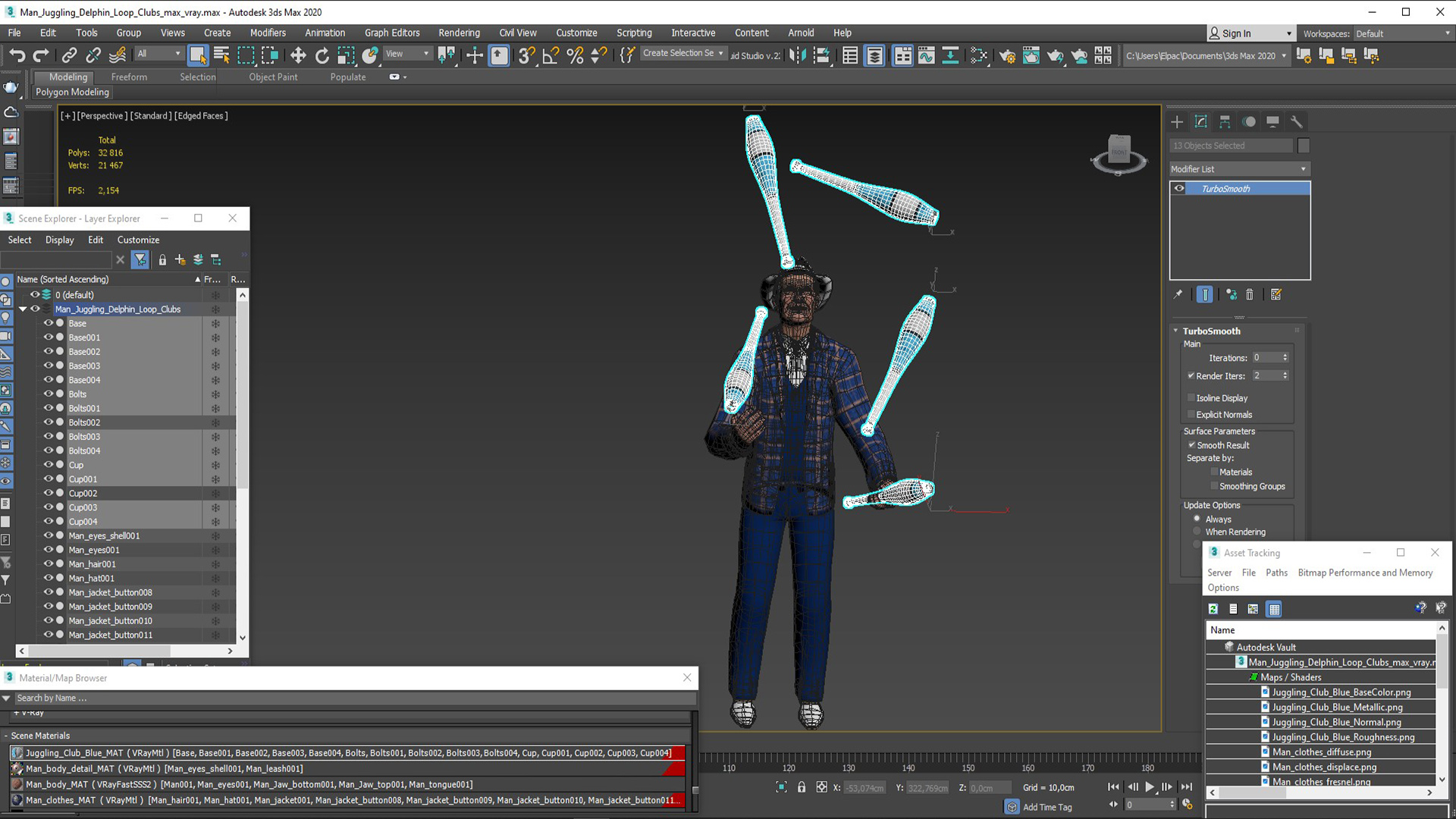This screenshot has height=819, width=1456.
Task: Open the Modifiers menu
Action: click(x=268, y=33)
